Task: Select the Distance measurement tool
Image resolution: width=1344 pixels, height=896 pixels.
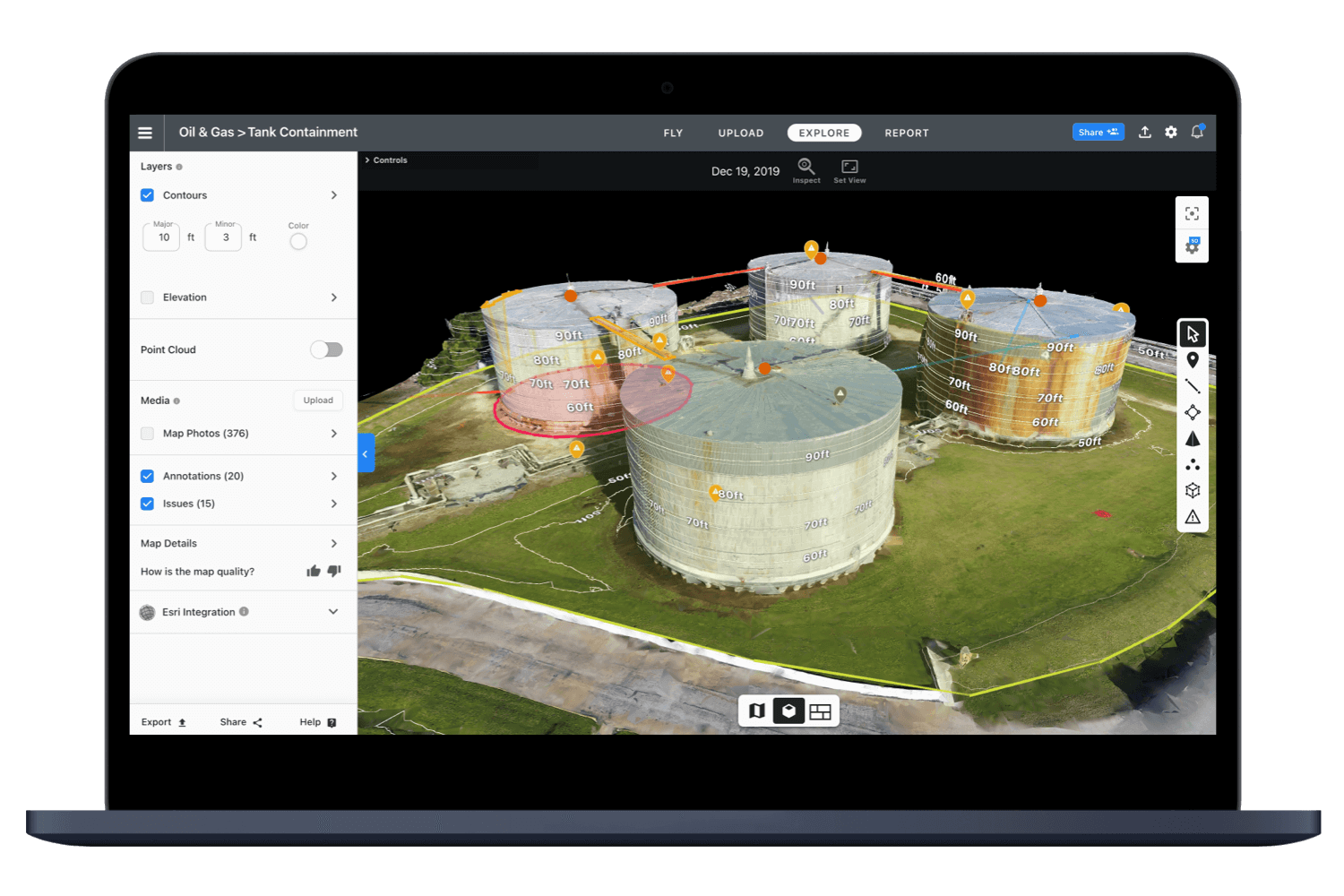Action: coord(1193,385)
